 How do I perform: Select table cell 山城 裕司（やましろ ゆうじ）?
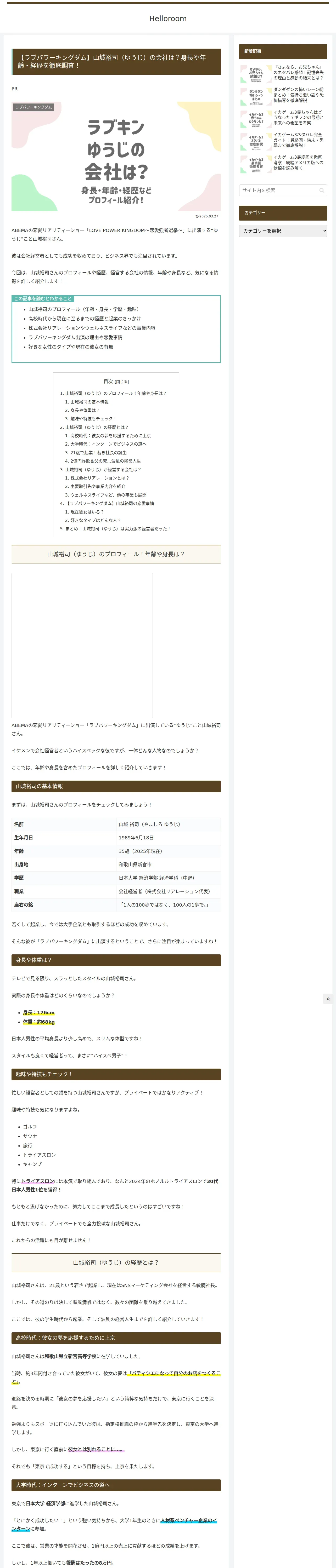click(168, 824)
